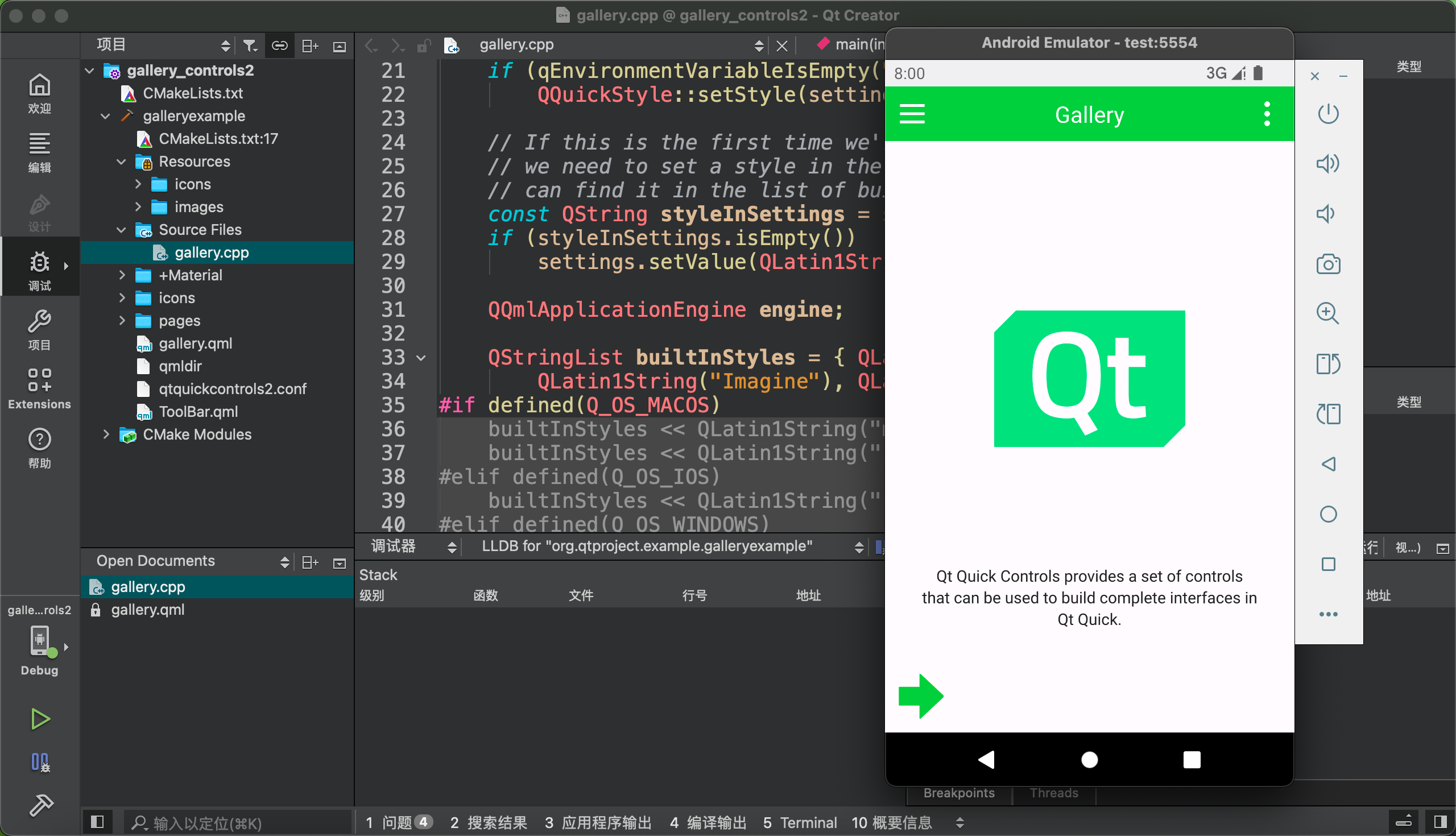Split the project panel
This screenshot has height=836, width=1456.
pyautogui.click(x=310, y=45)
